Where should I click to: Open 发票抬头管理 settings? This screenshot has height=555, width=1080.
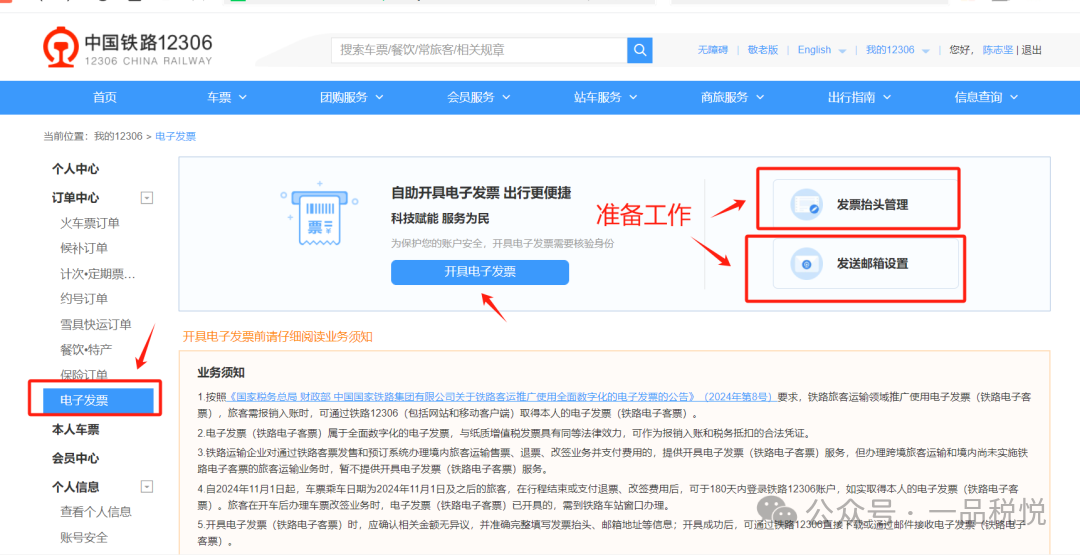coord(872,205)
